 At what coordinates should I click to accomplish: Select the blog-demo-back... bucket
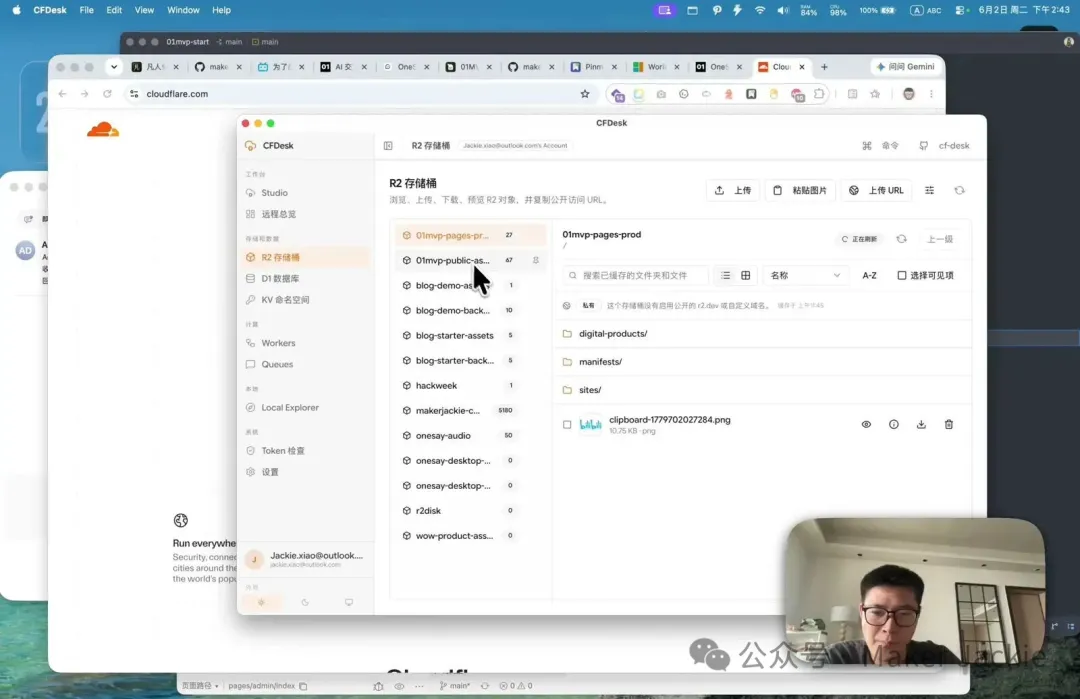coord(470,311)
